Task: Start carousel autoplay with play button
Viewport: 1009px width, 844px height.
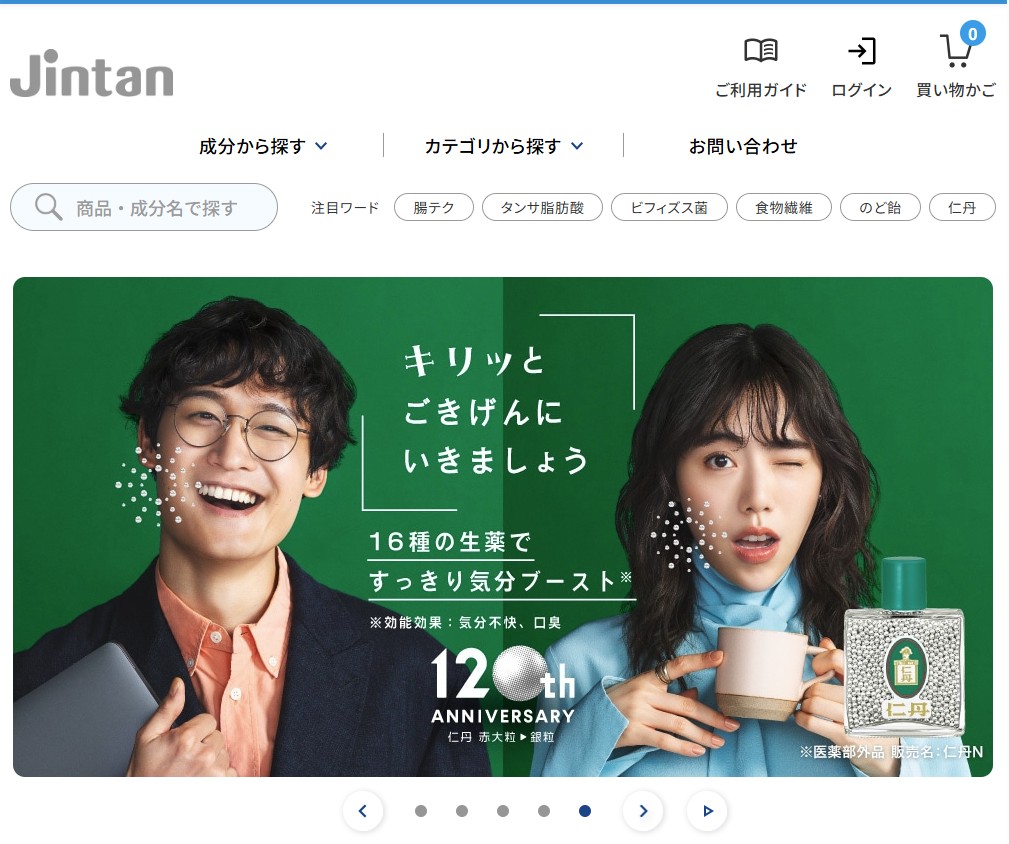Action: [707, 811]
